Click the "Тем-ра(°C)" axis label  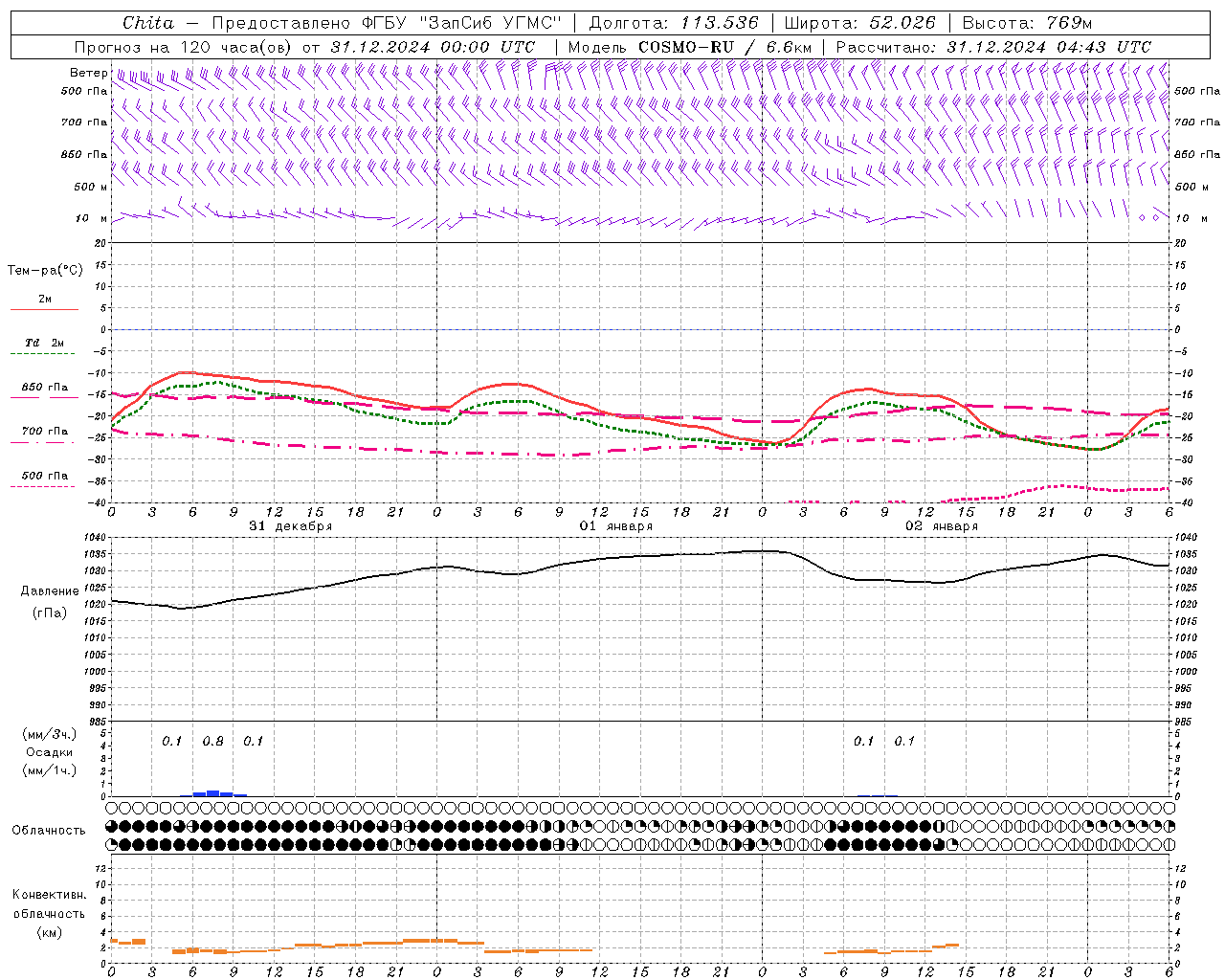(45, 271)
